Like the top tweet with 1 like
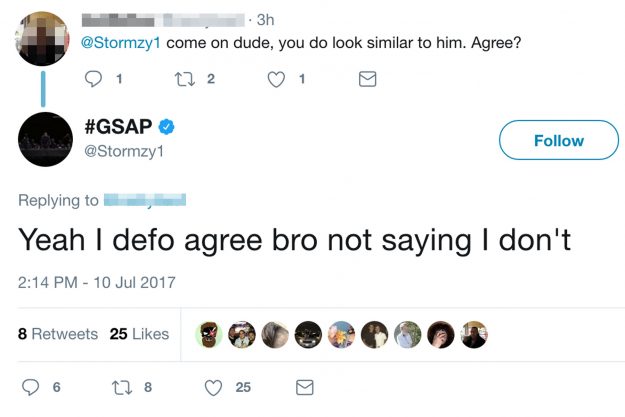Viewport: 625px width, 417px height. coord(276,79)
